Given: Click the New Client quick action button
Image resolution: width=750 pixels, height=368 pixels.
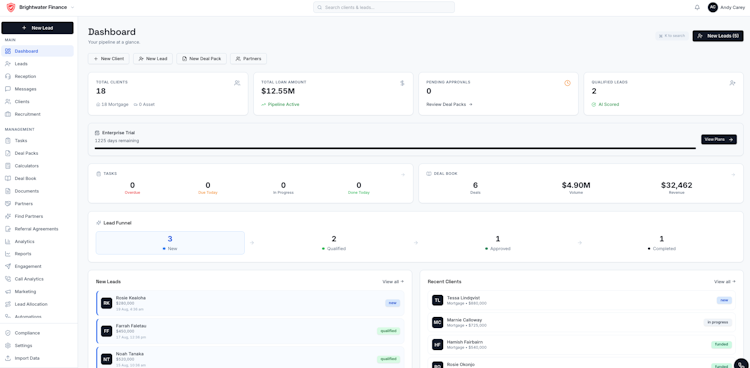Looking at the screenshot, I should click(109, 58).
